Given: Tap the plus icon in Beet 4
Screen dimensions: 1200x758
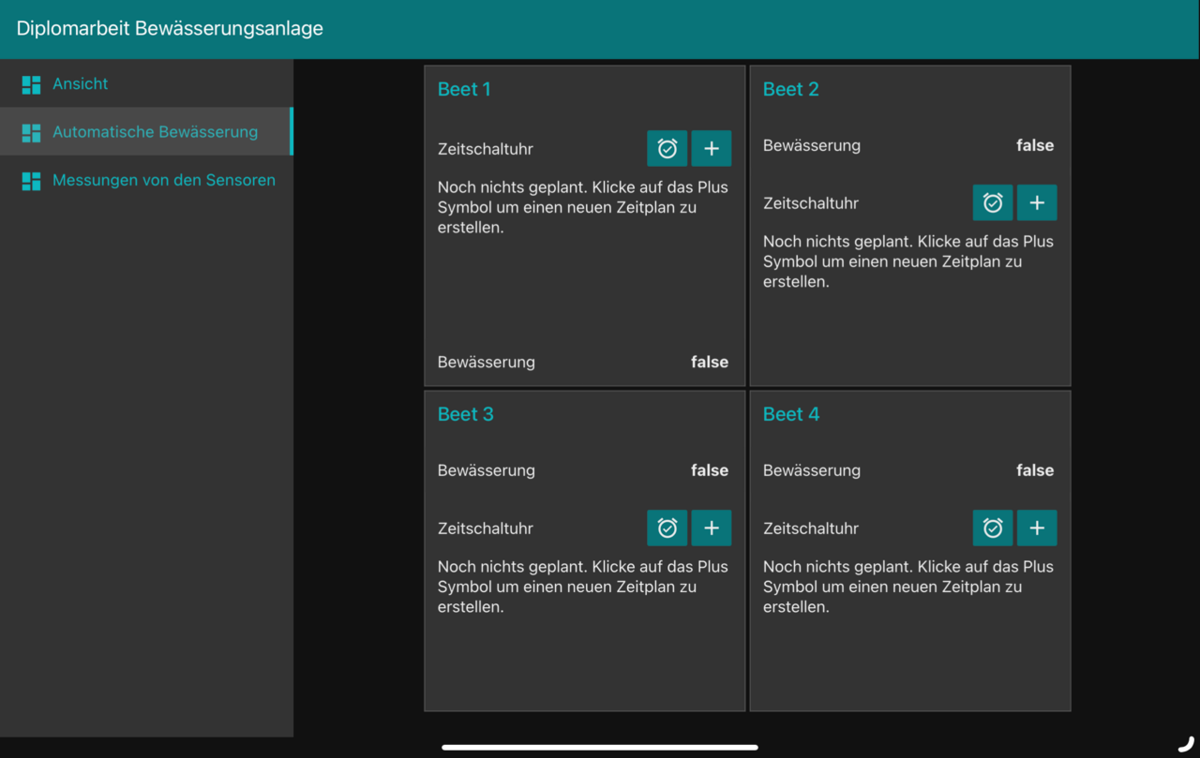Looking at the screenshot, I should 1037,528.
